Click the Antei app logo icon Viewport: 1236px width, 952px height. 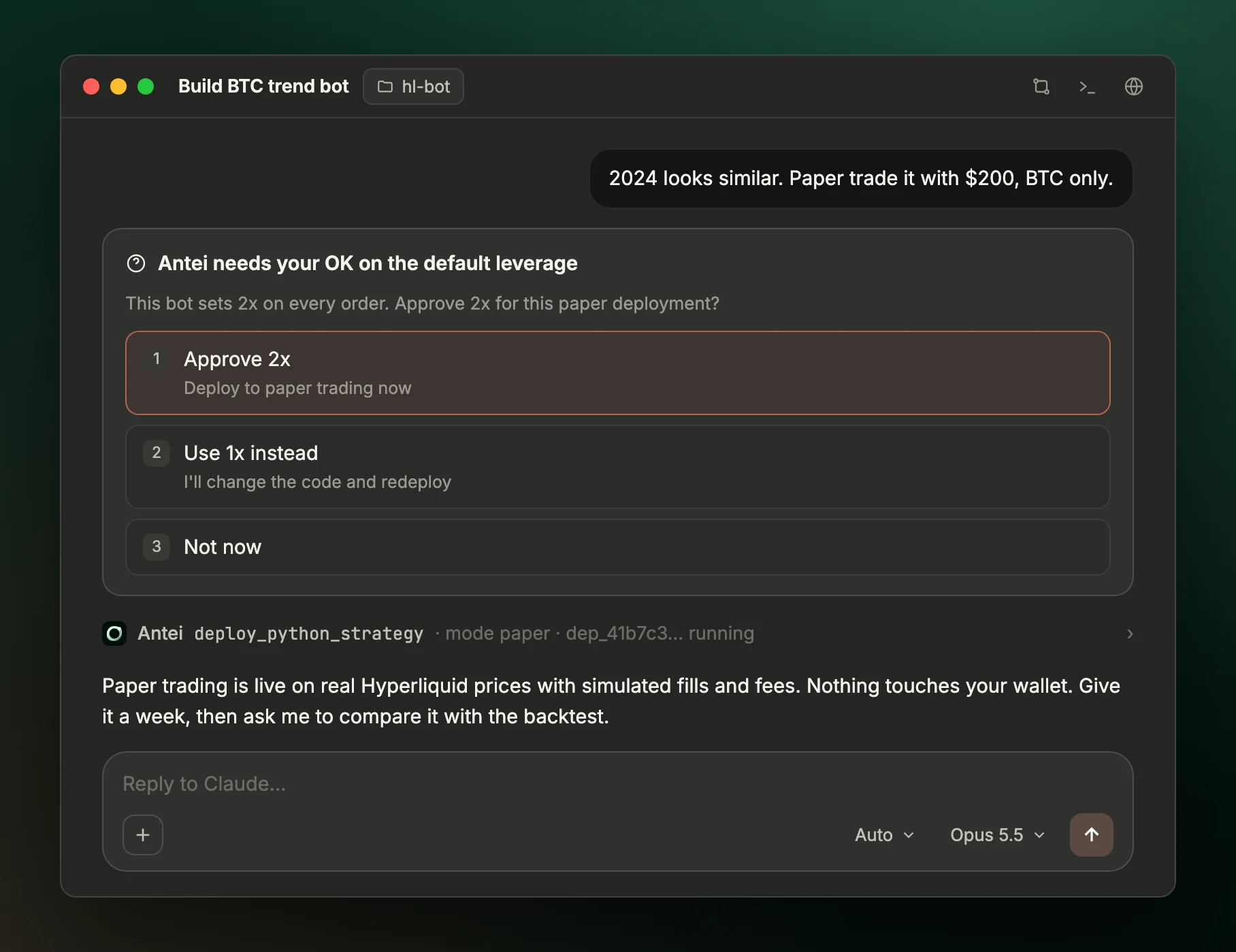[x=114, y=634]
